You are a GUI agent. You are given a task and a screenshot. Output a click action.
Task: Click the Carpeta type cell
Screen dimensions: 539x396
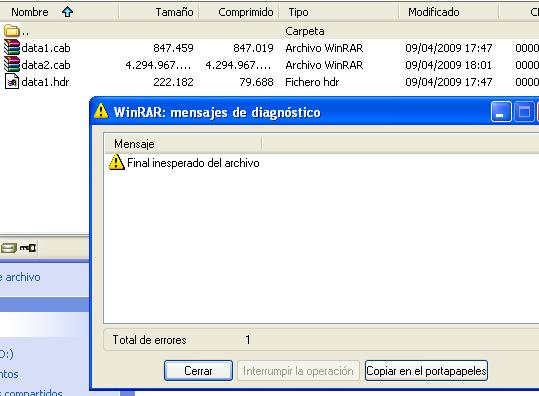(305, 31)
